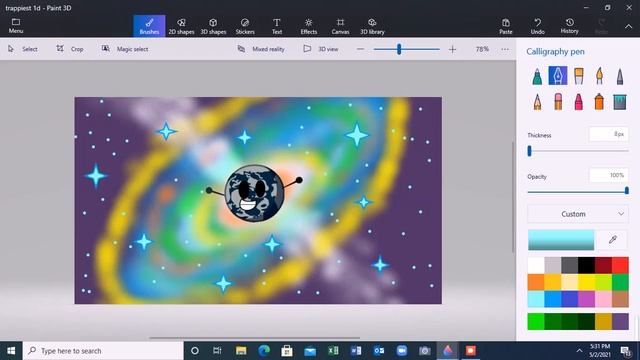Select the Calligraphy pen brush
640x360 pixels.
tap(558, 76)
